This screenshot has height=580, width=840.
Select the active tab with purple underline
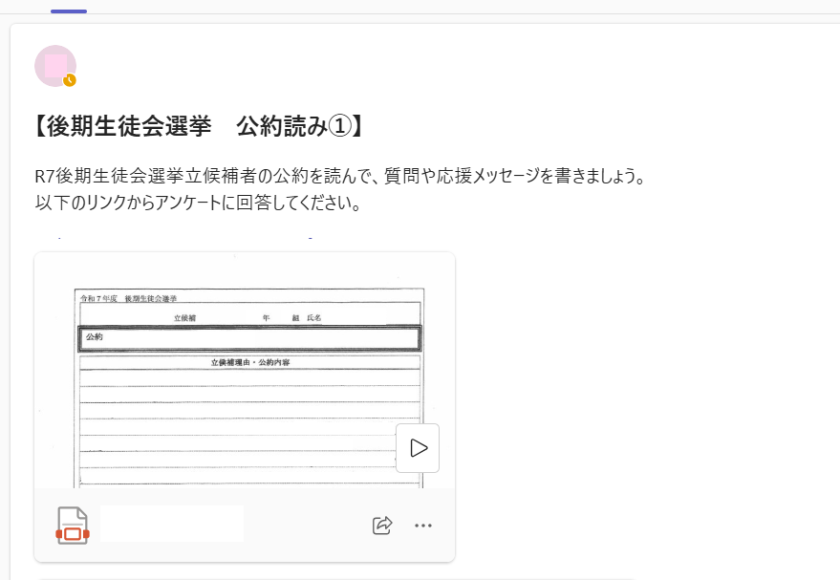point(68,10)
